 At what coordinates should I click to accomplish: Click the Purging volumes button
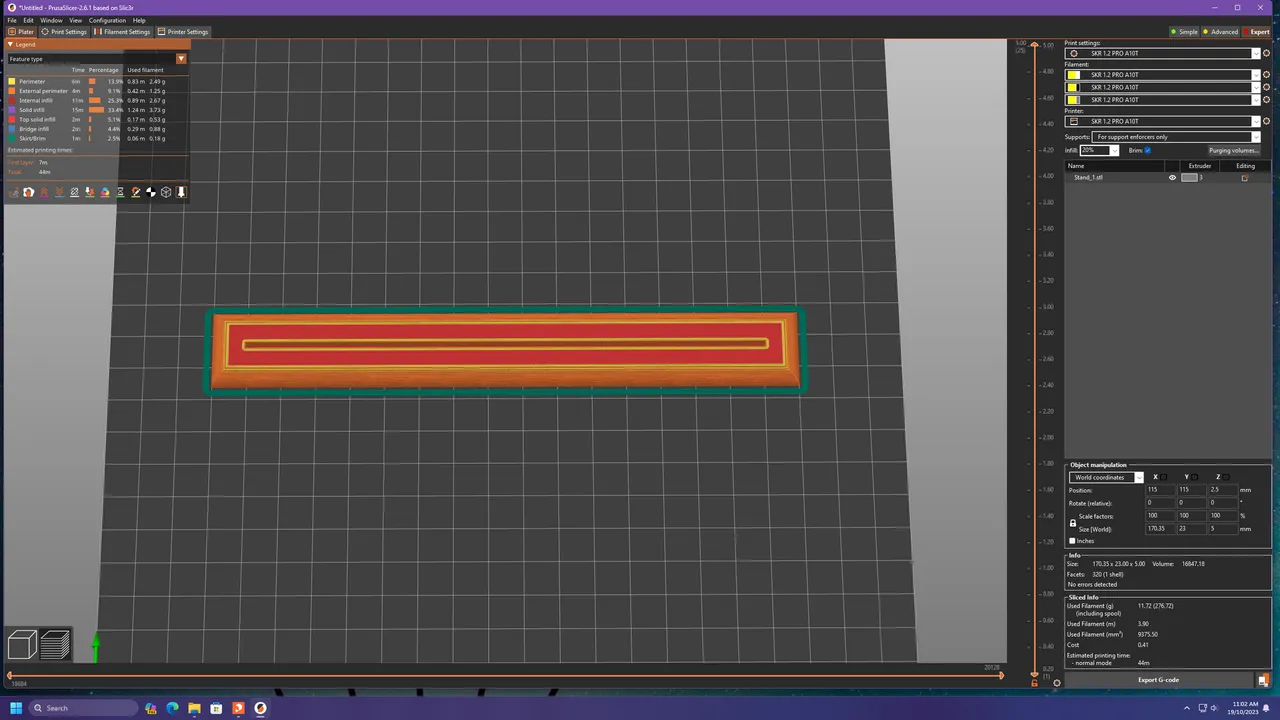pyautogui.click(x=1232, y=150)
